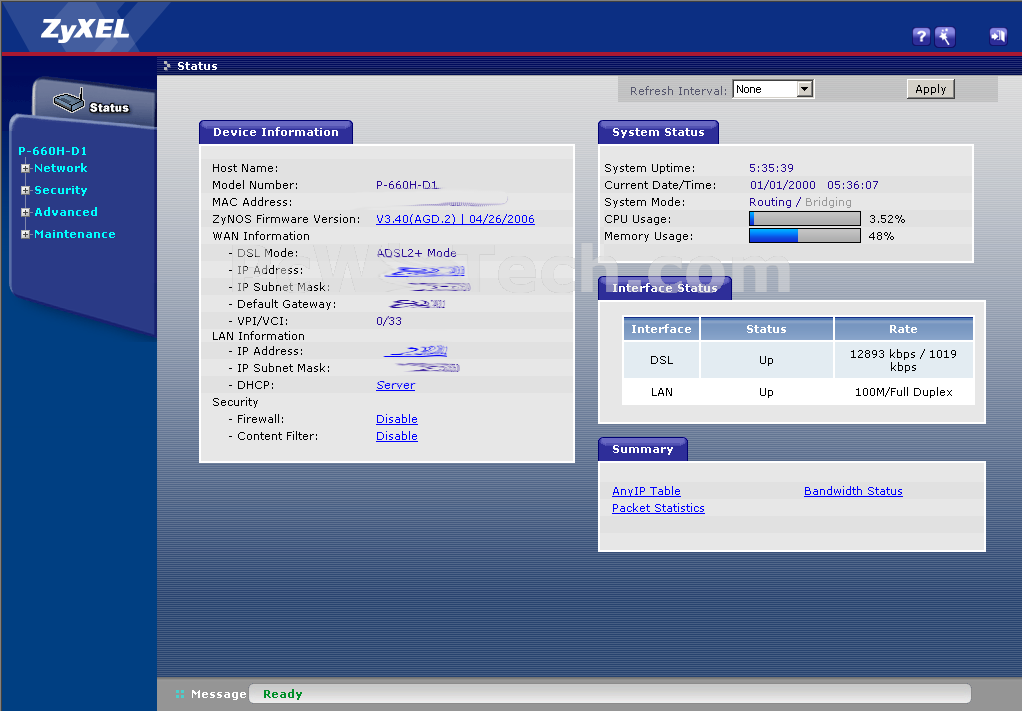Click the router Status icon in sidebar
This screenshot has height=711, width=1022.
68,101
